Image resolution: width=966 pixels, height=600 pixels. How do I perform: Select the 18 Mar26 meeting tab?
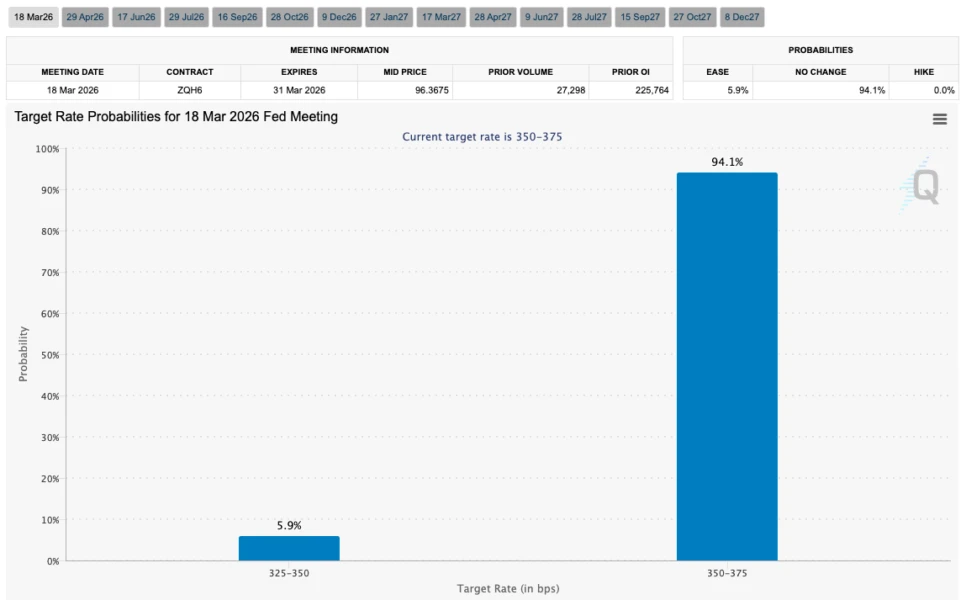pyautogui.click(x=33, y=17)
